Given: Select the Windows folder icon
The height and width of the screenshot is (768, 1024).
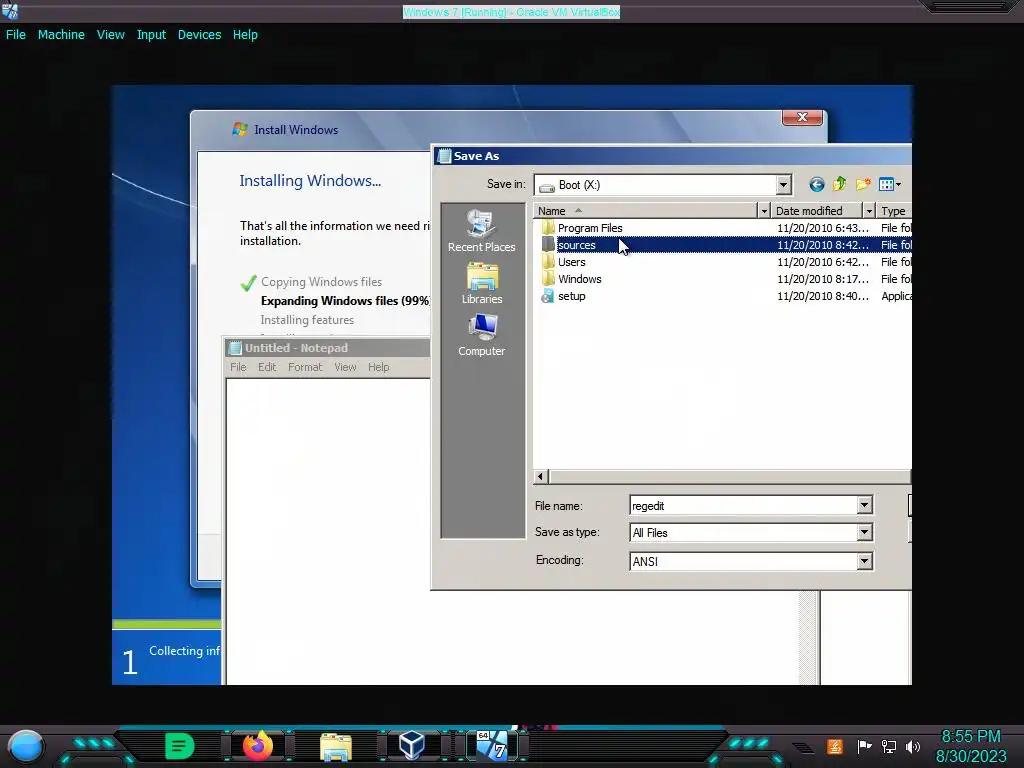Looking at the screenshot, I should (548, 279).
